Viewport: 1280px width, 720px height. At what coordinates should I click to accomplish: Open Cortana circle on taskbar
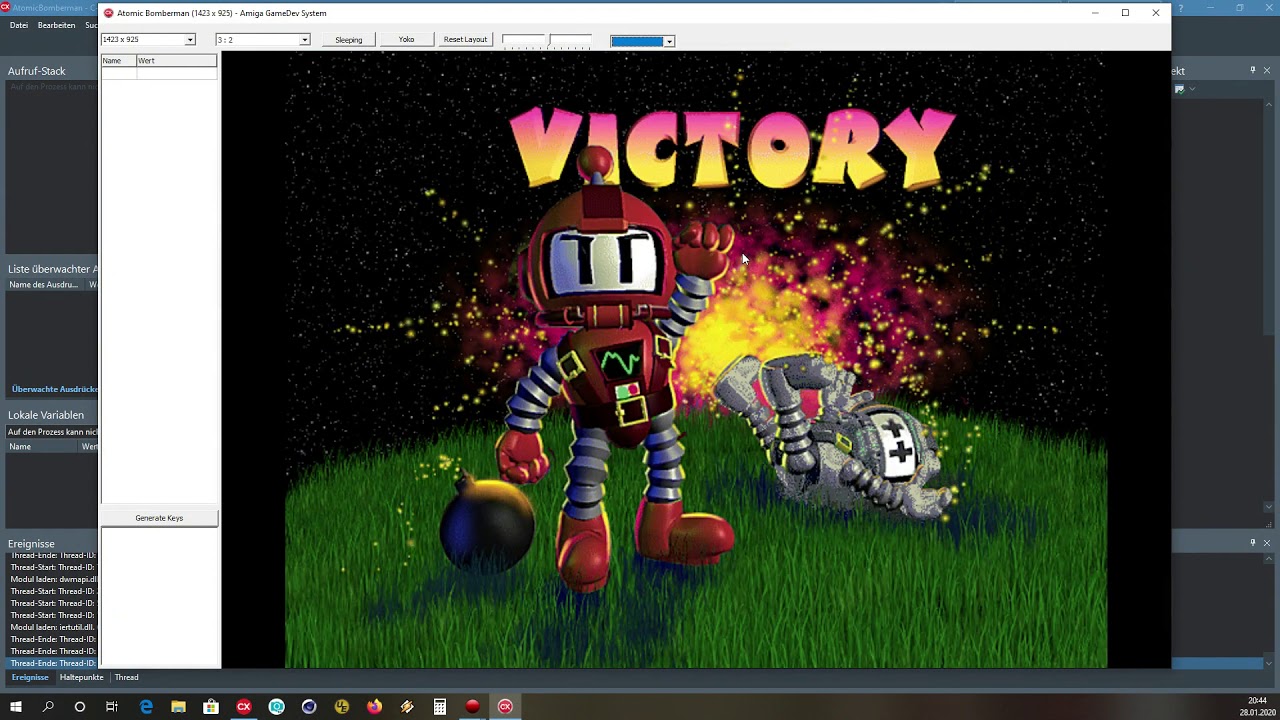click(x=80, y=707)
